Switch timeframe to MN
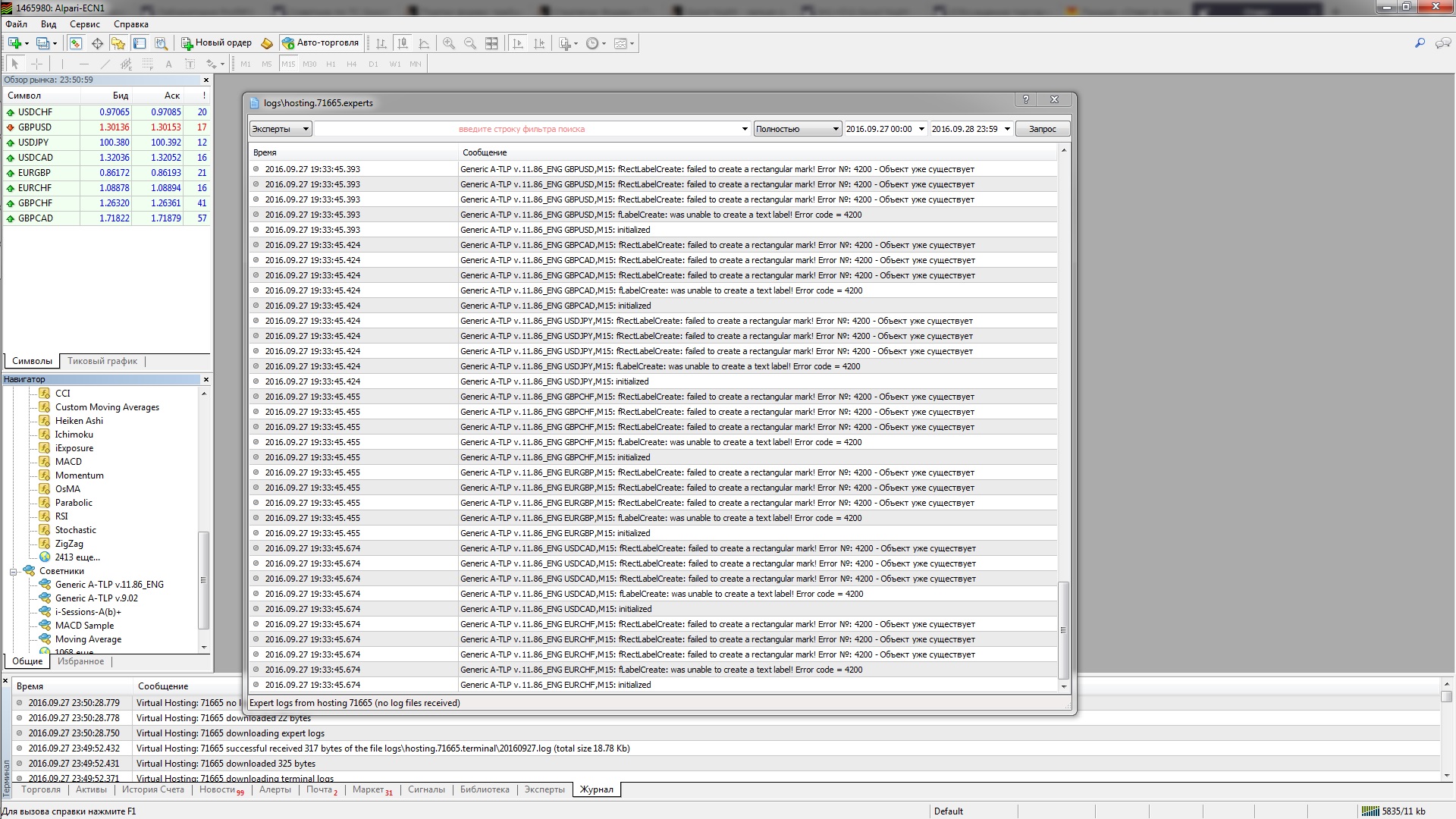1456x819 pixels. click(x=416, y=64)
